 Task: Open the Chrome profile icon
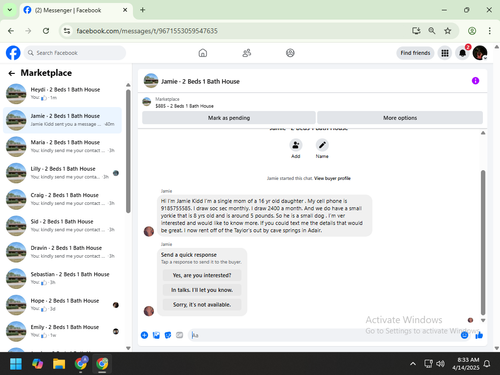point(472,31)
